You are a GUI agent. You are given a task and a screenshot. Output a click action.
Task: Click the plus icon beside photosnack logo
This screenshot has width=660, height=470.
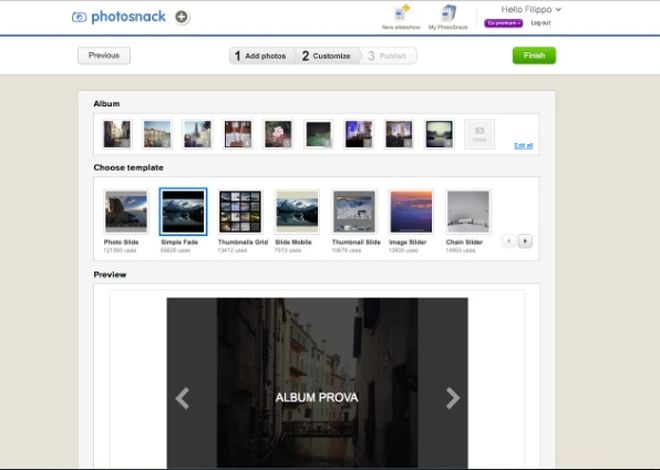181,17
